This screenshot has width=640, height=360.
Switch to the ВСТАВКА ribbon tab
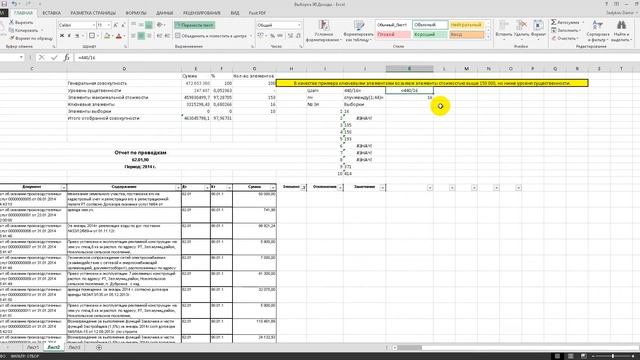[x=51, y=13]
